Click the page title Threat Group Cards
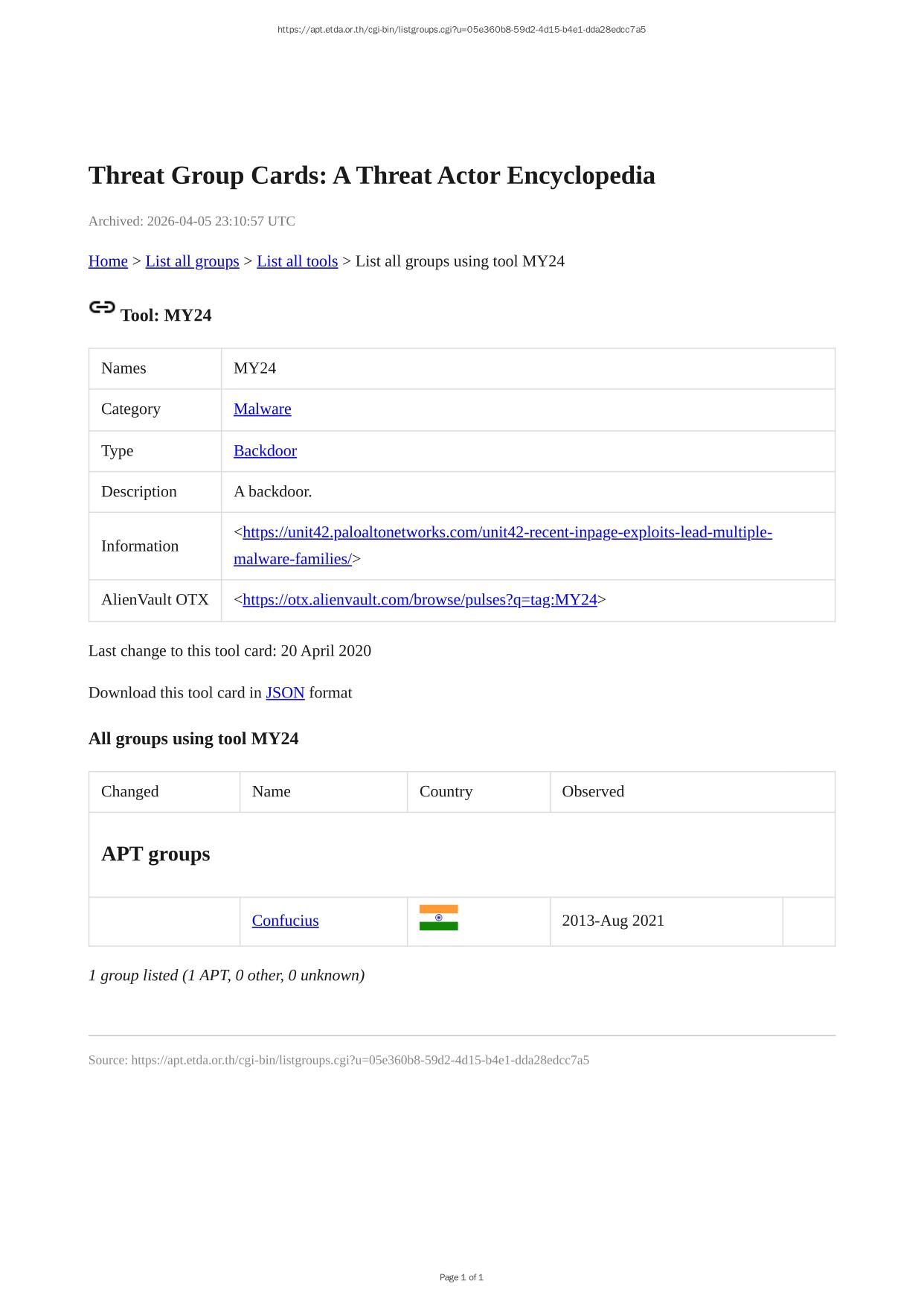Viewport: 924px width, 1307px height. pyautogui.click(x=371, y=176)
